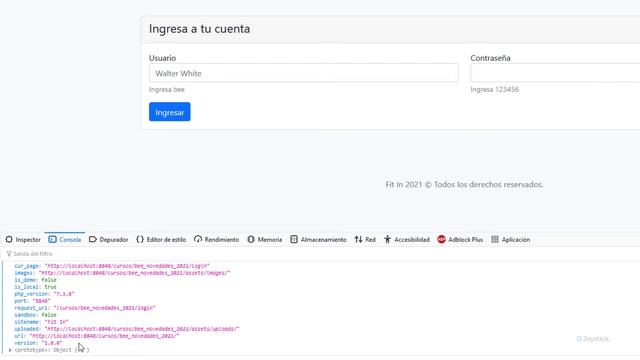This screenshot has height=360, width=640.
Task: Click the url property value
Action: (x=104, y=336)
